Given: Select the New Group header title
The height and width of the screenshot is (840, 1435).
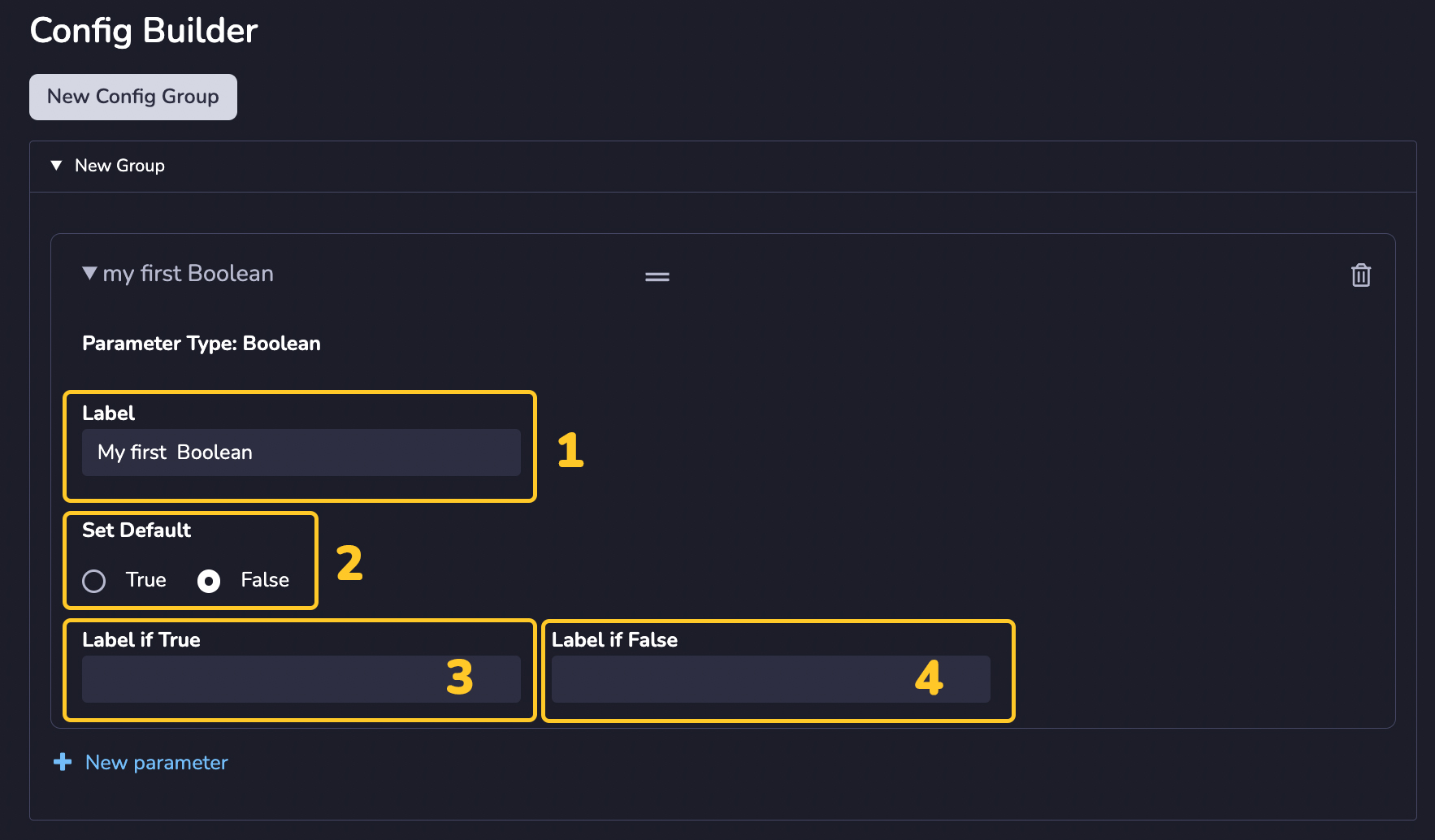Looking at the screenshot, I should tap(119, 166).
